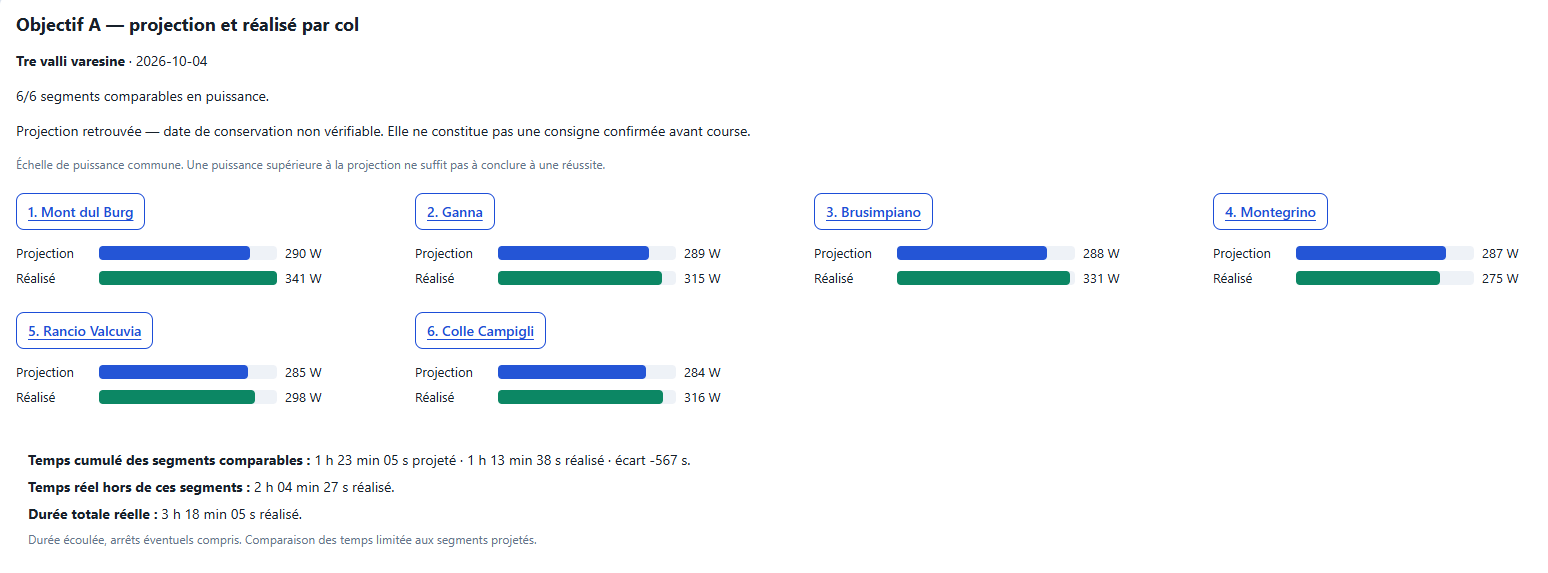1548x573 pixels.
Task: Click Colle Campigli réalisé bar at 316 W
Action: click(x=580, y=398)
